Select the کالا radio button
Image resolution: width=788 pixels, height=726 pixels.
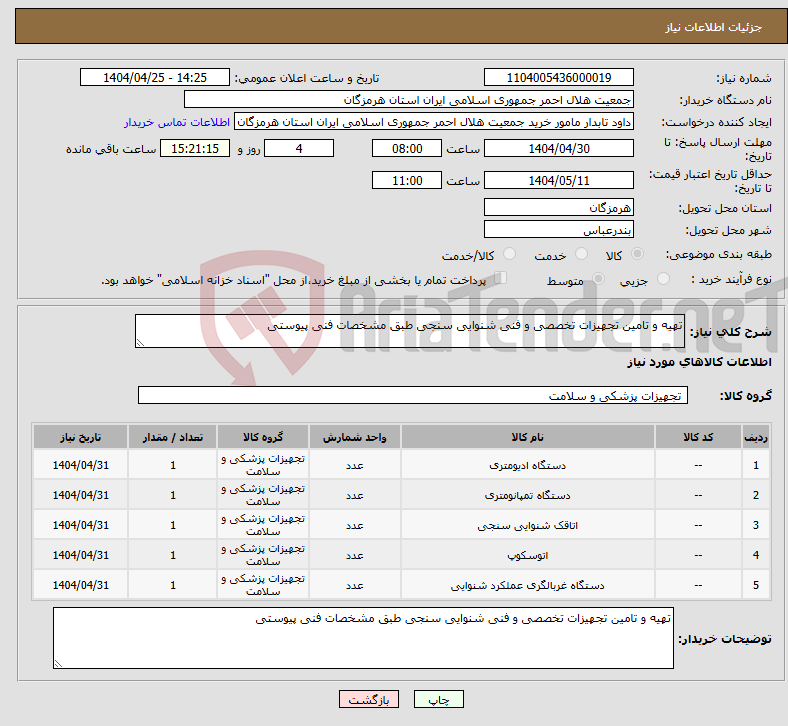coord(637,254)
